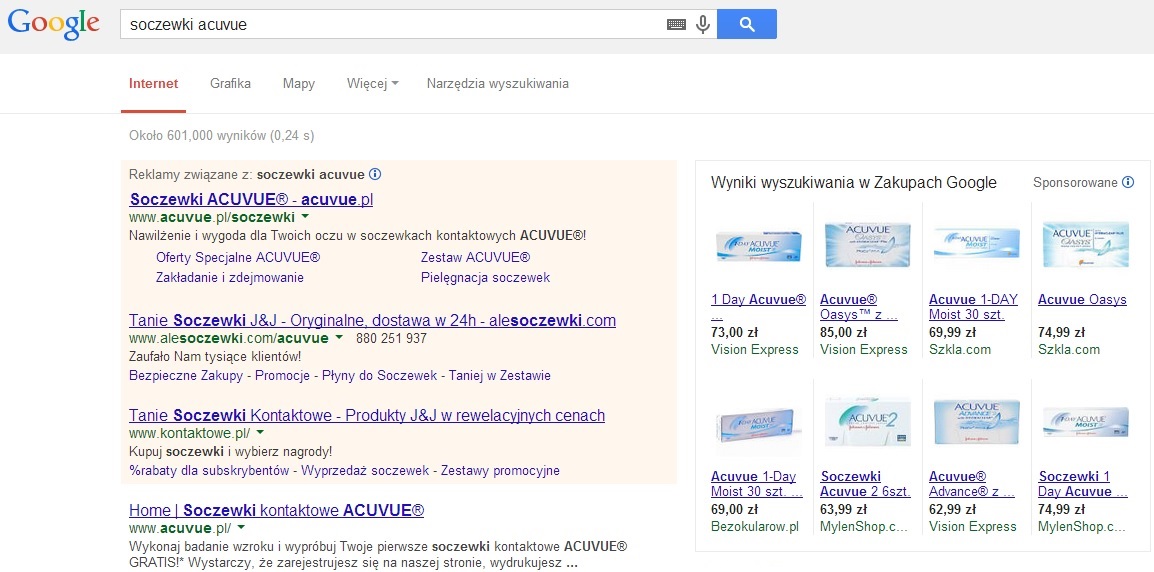Click 'Wyniki wyszukiwania w Zakupach Google' heading
Screen dimensions: 1154x572
coord(854,183)
